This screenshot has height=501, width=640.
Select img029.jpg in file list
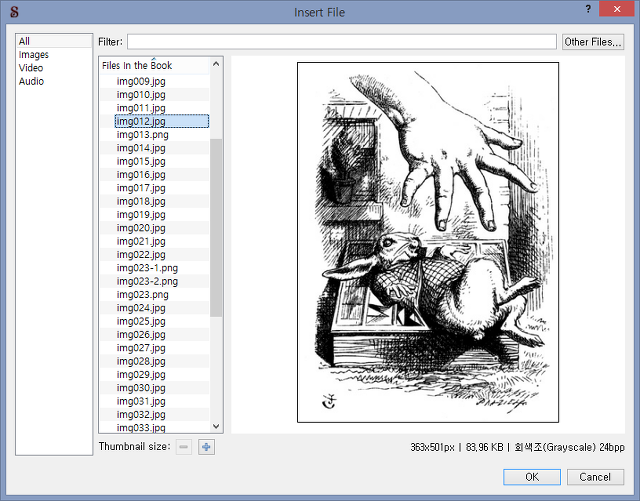(141, 375)
